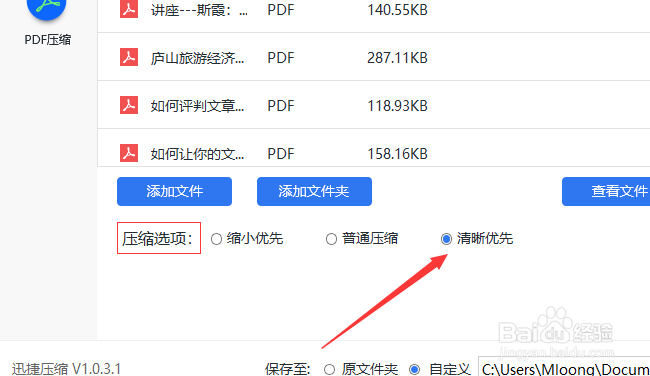Viewport: 650px width, 376px height.
Task: Click the size value 287.11KB
Action: (397, 58)
